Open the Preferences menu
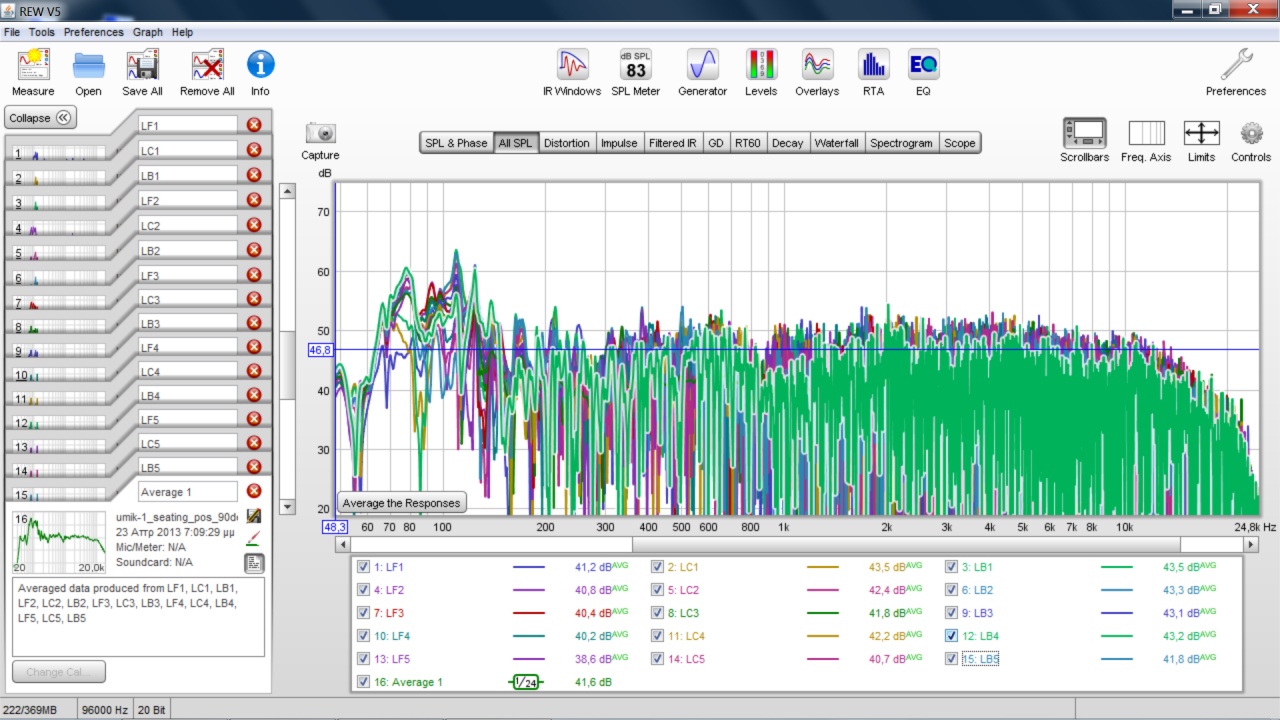 pyautogui.click(x=93, y=32)
